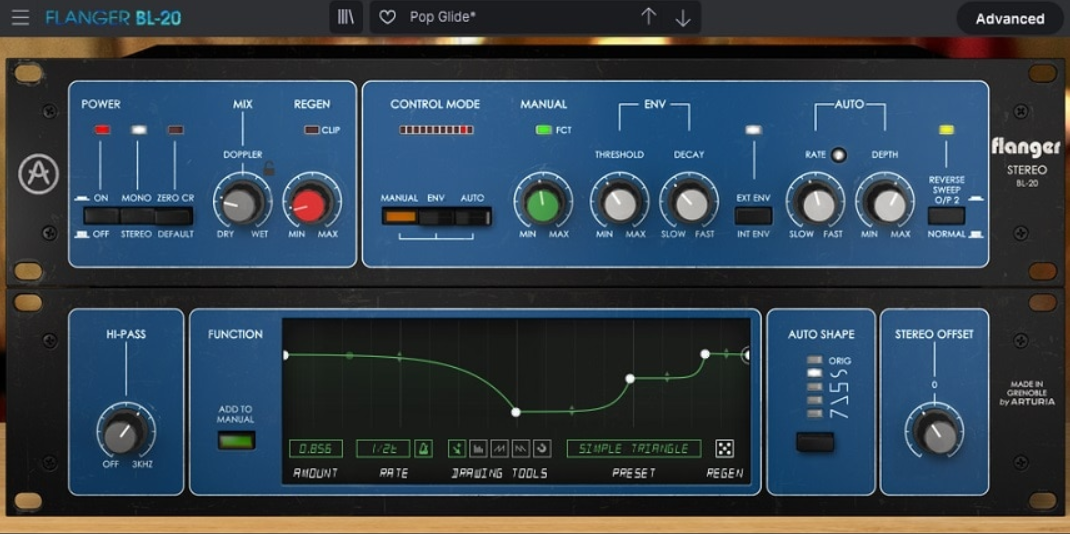Select the sawtooth auto shape LED
Screen dimensions: 1070x534
(x=814, y=414)
